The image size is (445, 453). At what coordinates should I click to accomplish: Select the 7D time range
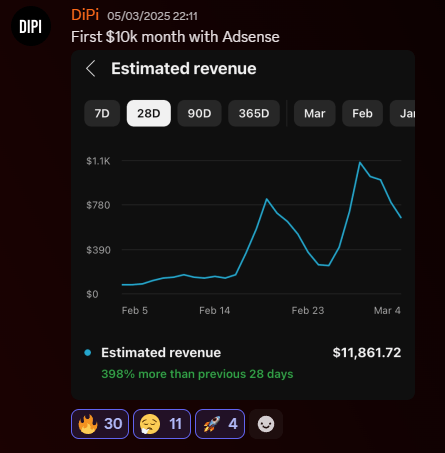click(x=102, y=113)
